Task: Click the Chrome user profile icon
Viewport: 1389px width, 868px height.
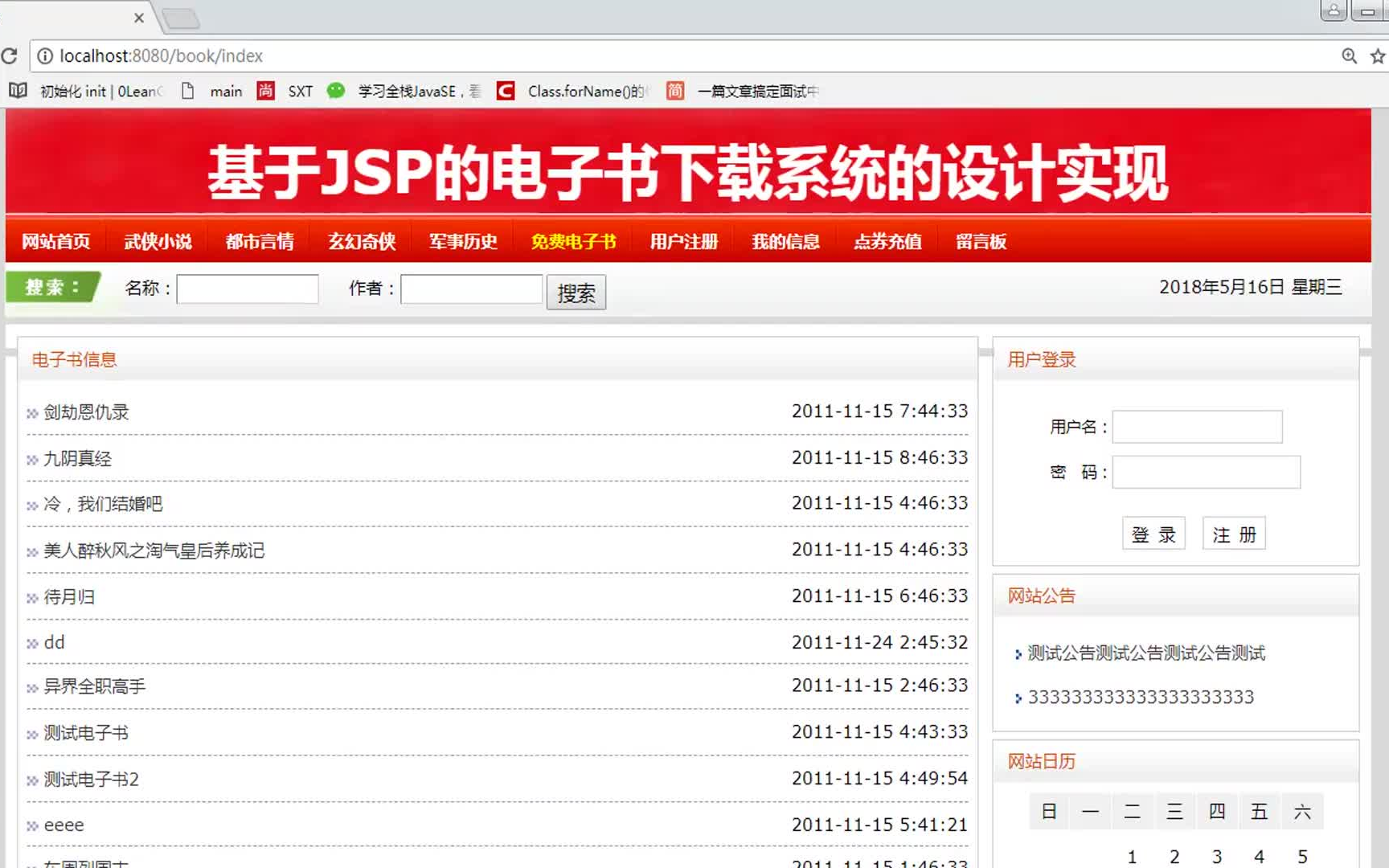Action: (1334, 10)
